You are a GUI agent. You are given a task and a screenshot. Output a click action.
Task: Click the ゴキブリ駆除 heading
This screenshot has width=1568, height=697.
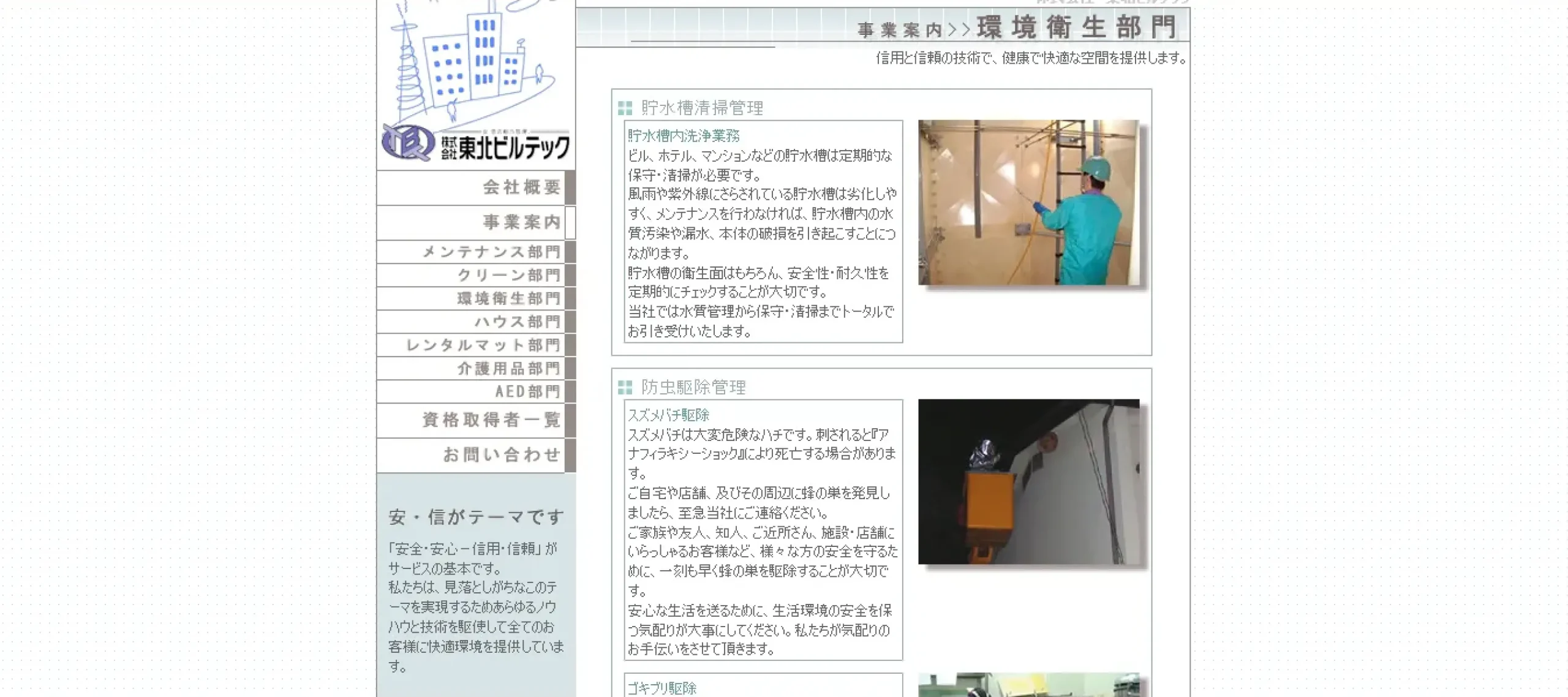click(x=662, y=688)
